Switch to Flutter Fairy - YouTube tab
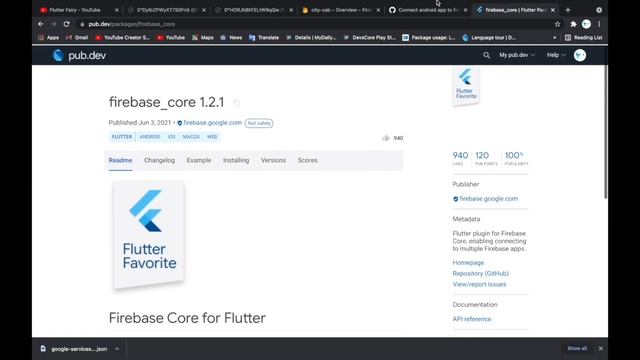This screenshot has height=360, width=640. coord(75,10)
